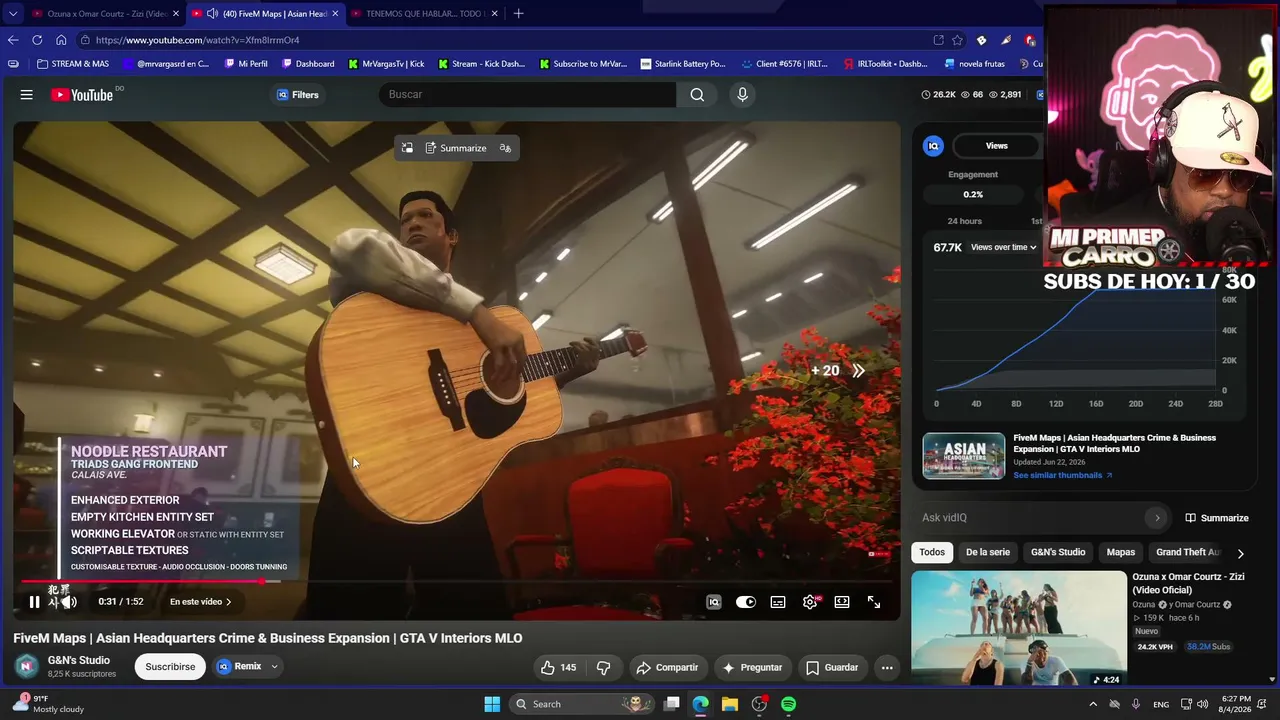Open Spotify from the taskbar
Viewport: 1280px width, 720px height.
(788, 704)
